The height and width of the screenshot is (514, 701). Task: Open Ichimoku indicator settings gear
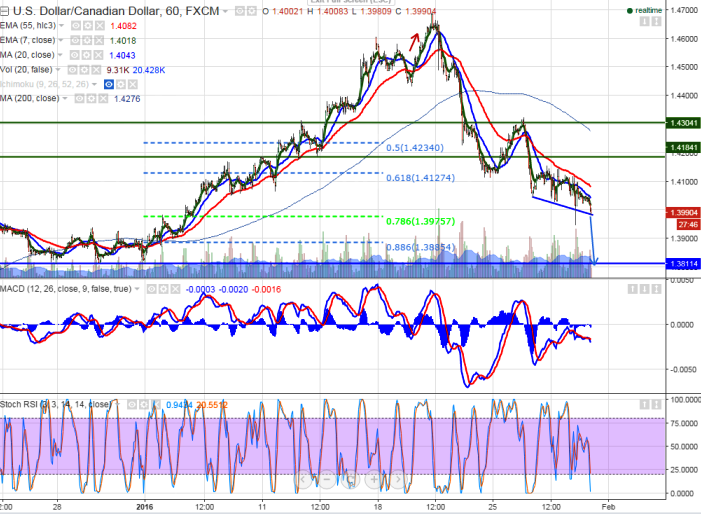[121, 84]
